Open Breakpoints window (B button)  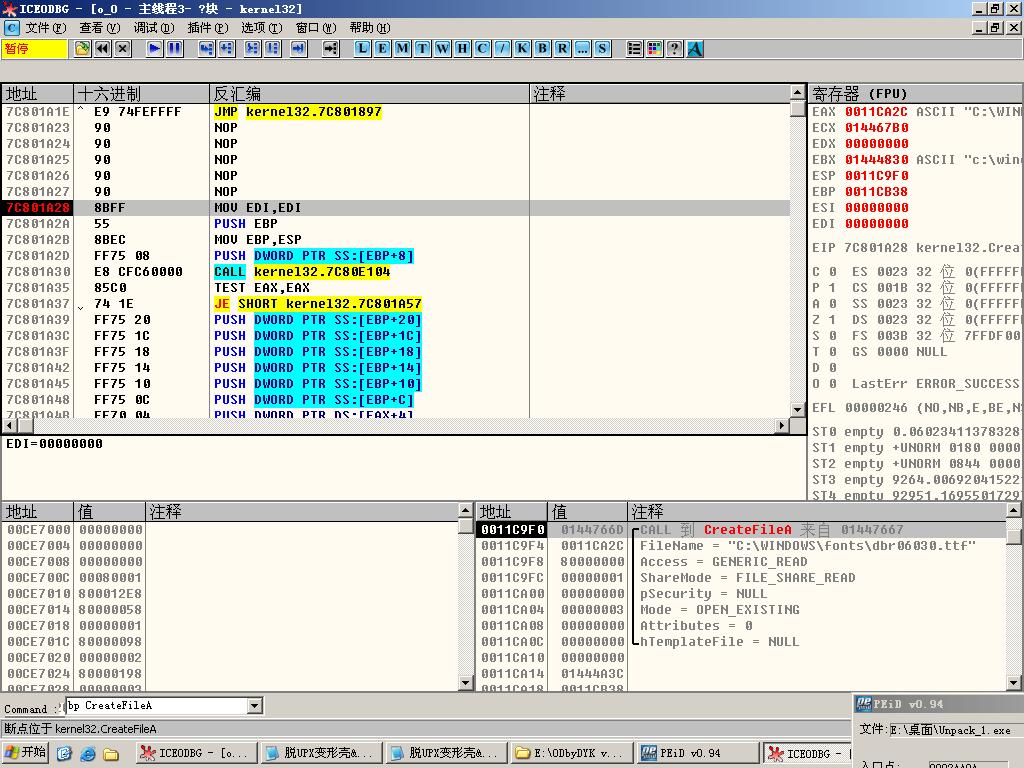(x=542, y=48)
